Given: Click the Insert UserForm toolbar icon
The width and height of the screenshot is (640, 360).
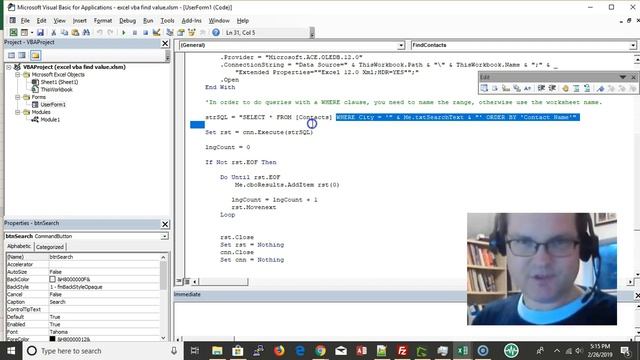Looking at the screenshot, I should [x=24, y=32].
